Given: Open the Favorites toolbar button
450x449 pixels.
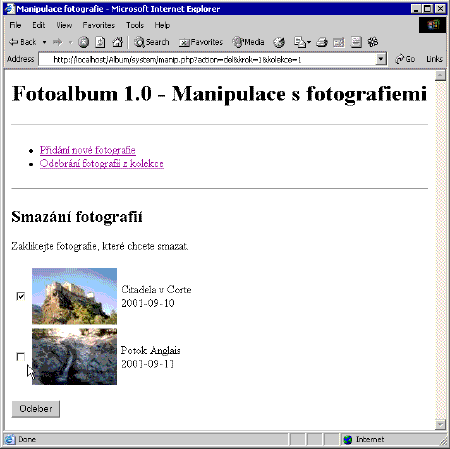Looking at the screenshot, I should (201, 42).
